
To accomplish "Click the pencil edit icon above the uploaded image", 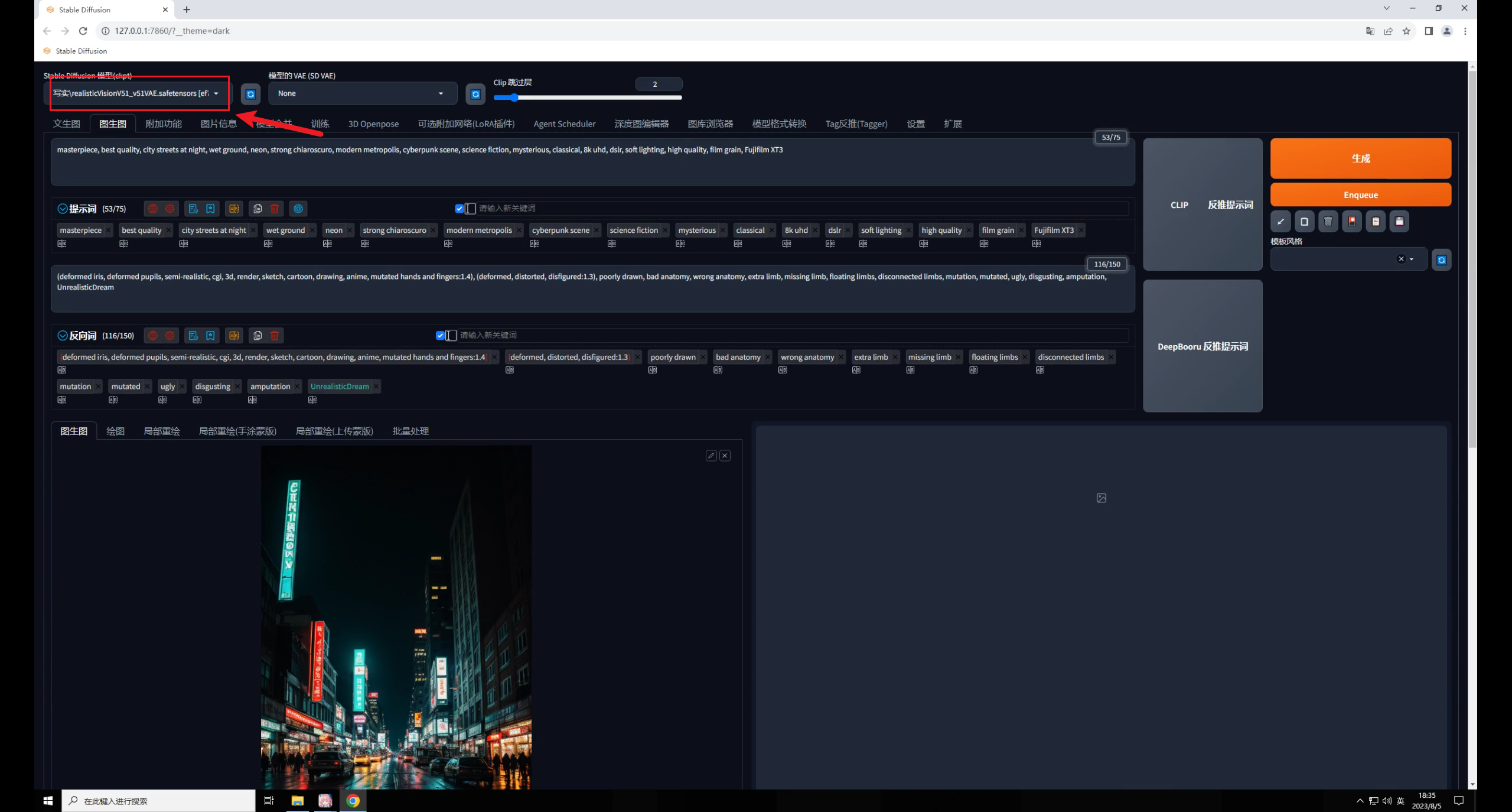I will point(711,456).
